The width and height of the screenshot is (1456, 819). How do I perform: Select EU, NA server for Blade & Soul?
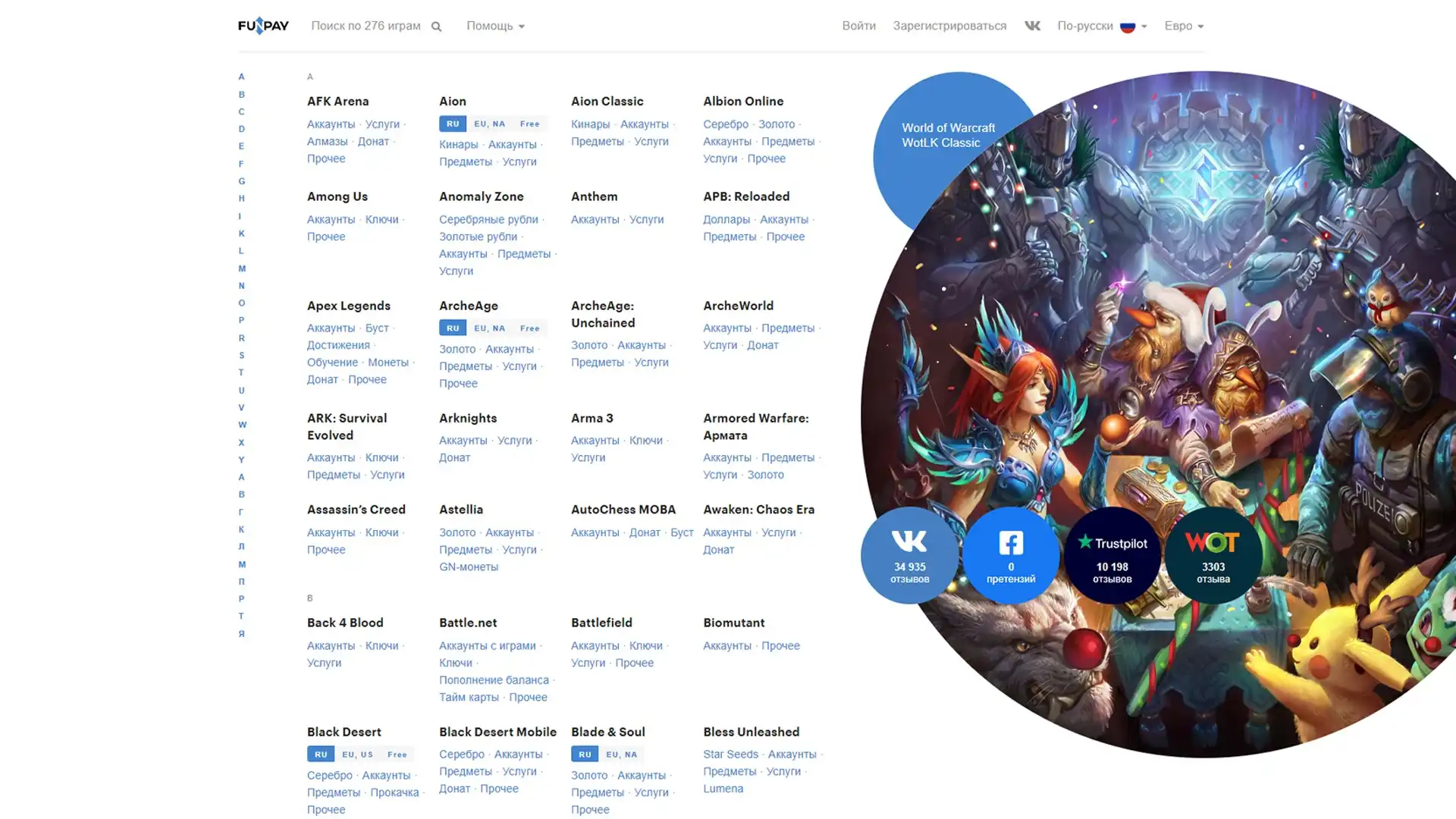click(621, 755)
